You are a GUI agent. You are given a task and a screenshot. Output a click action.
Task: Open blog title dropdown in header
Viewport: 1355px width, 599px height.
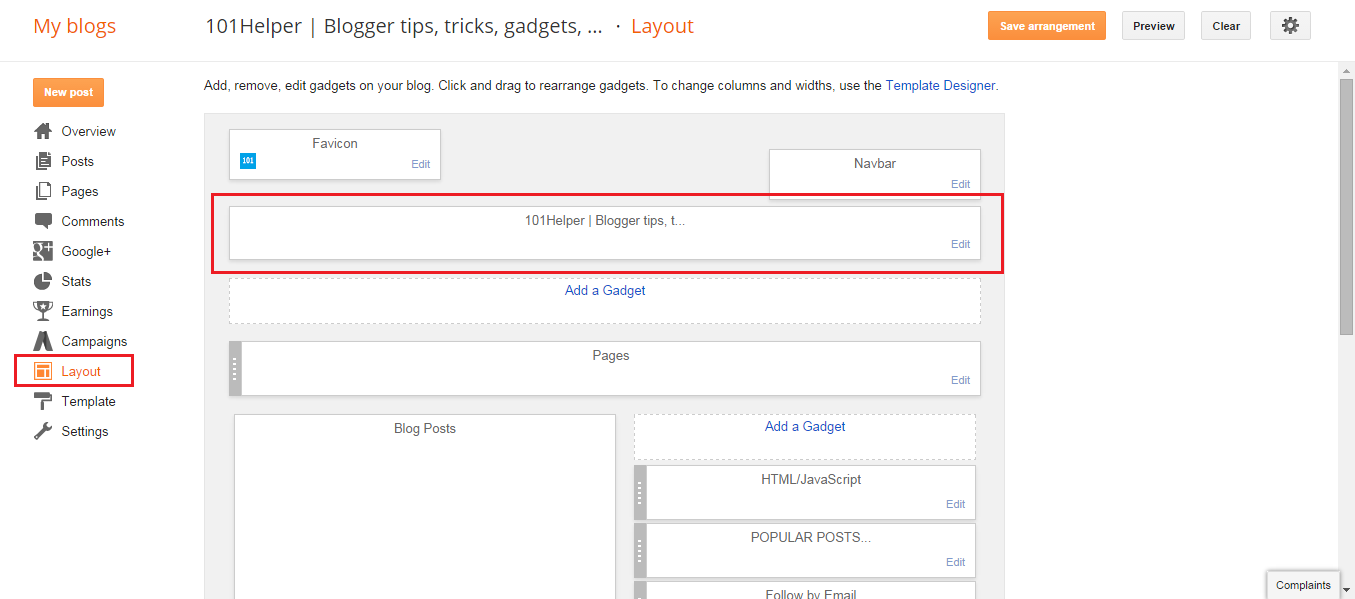[404, 26]
